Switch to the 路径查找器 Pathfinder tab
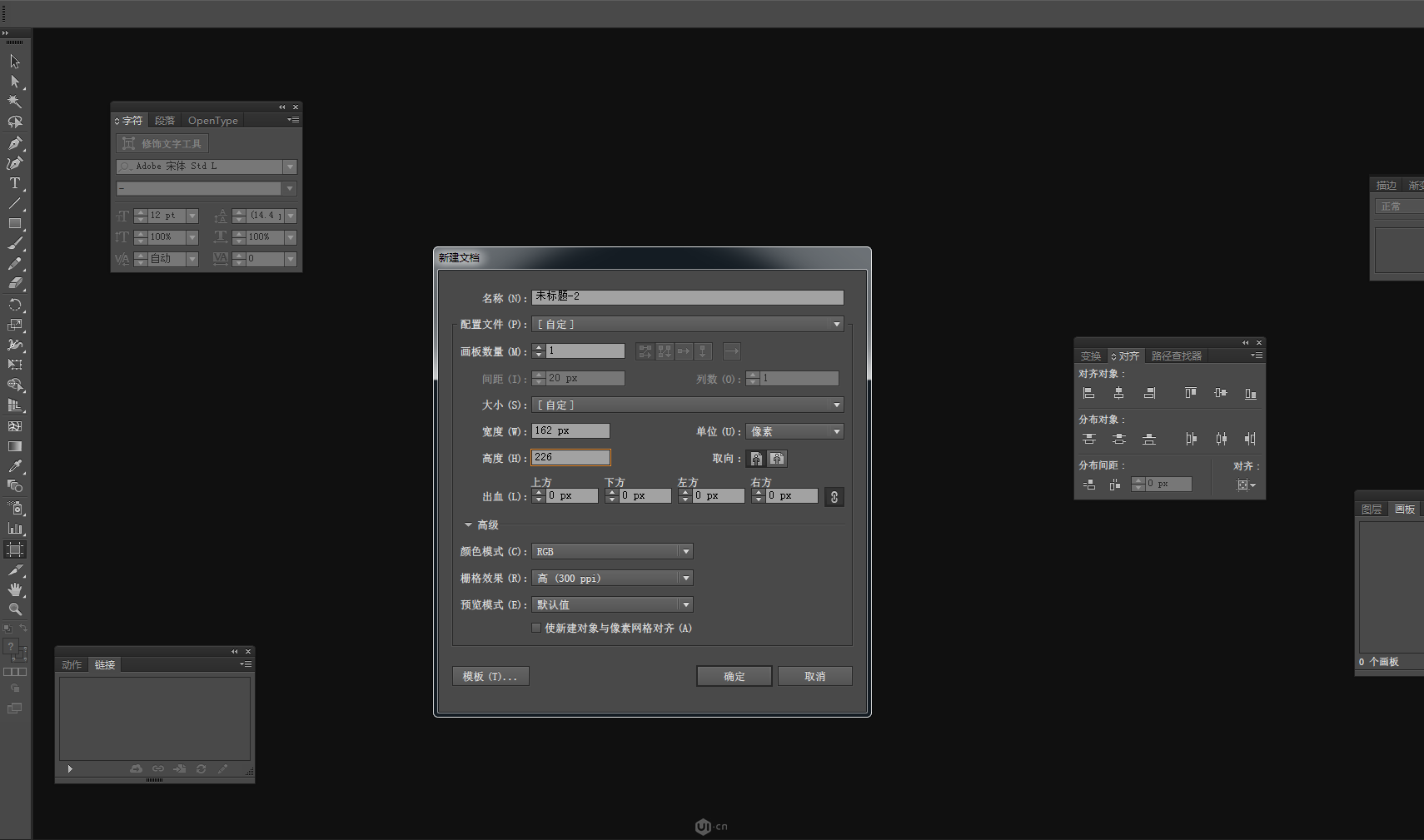Image resolution: width=1424 pixels, height=840 pixels. (x=1176, y=356)
